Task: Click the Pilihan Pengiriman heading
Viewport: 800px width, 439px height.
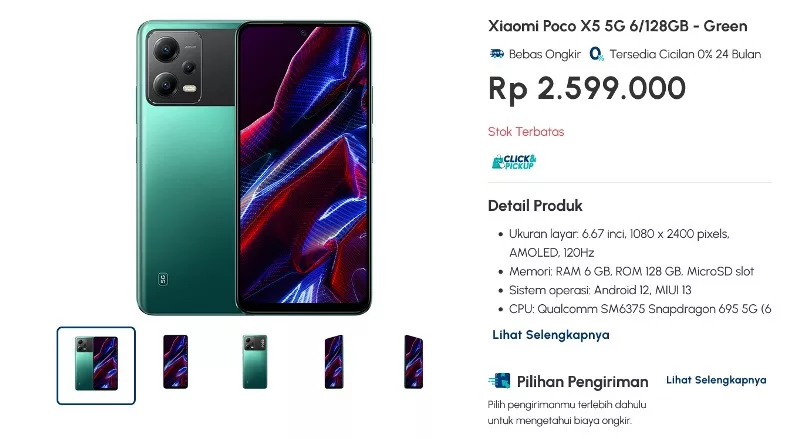Action: (x=582, y=381)
